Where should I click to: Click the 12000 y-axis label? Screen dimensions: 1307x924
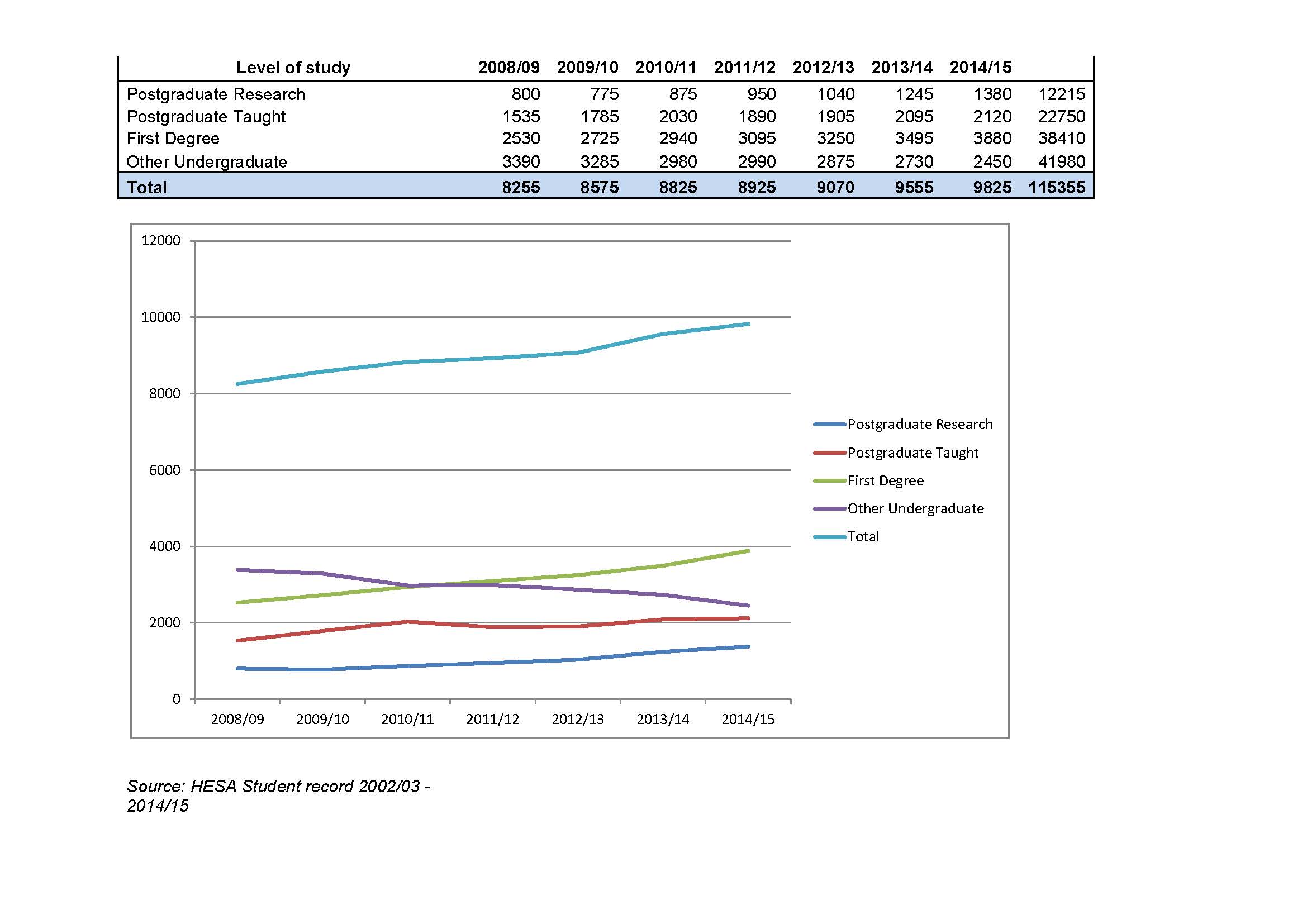point(160,241)
